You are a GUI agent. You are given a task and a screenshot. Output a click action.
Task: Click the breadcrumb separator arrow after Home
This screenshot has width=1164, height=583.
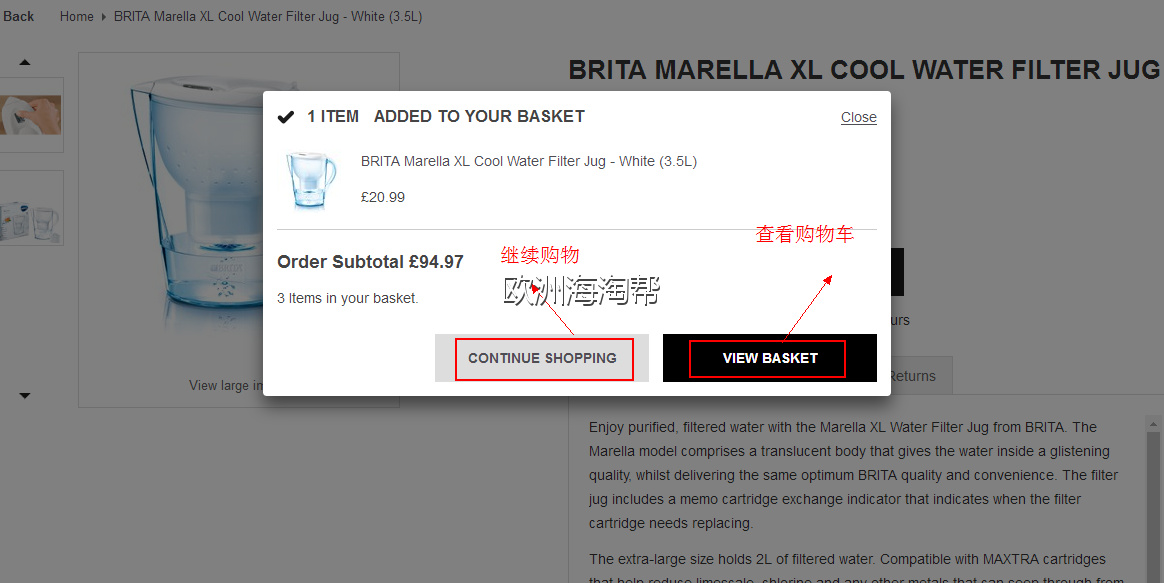pos(104,16)
